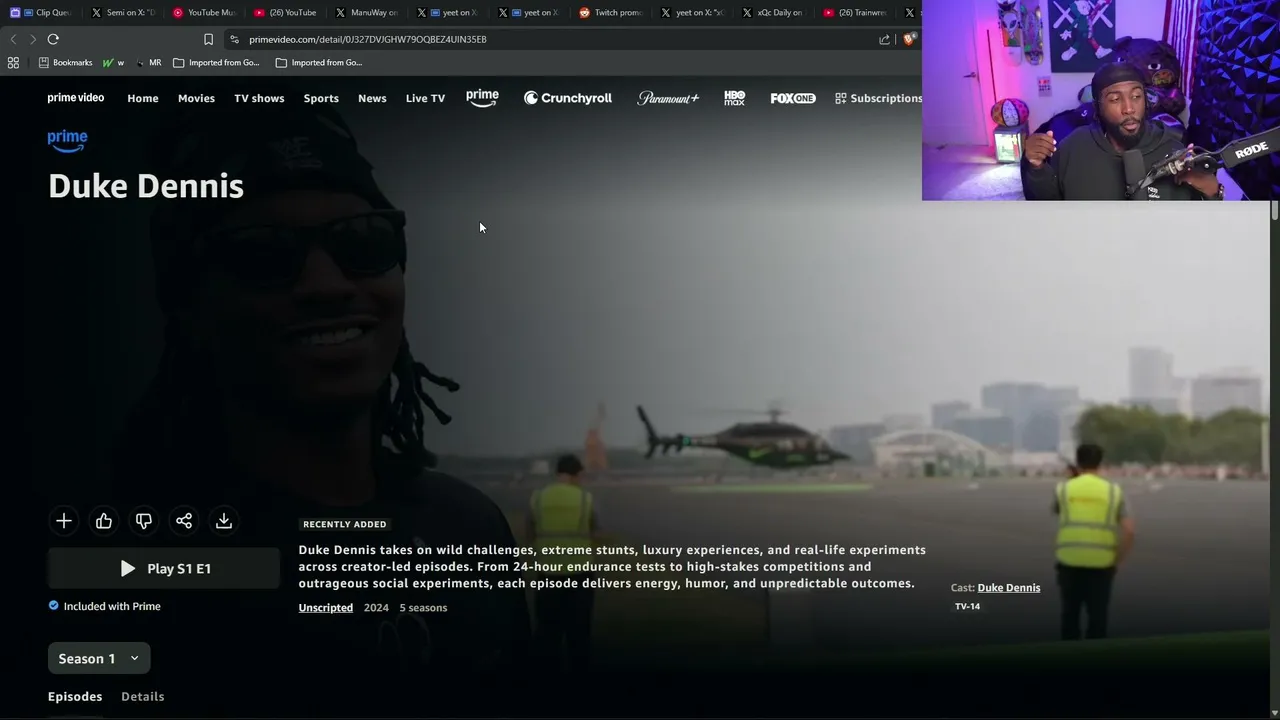
Task: Go back with the browser back arrow
Action: pyautogui.click(x=13, y=39)
